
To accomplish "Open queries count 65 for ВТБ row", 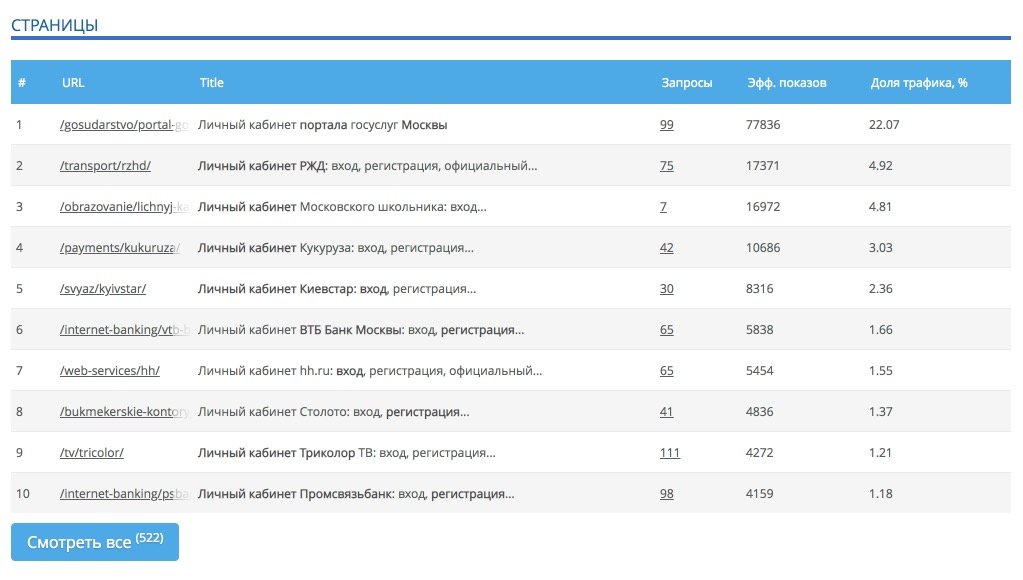I will (x=666, y=330).
